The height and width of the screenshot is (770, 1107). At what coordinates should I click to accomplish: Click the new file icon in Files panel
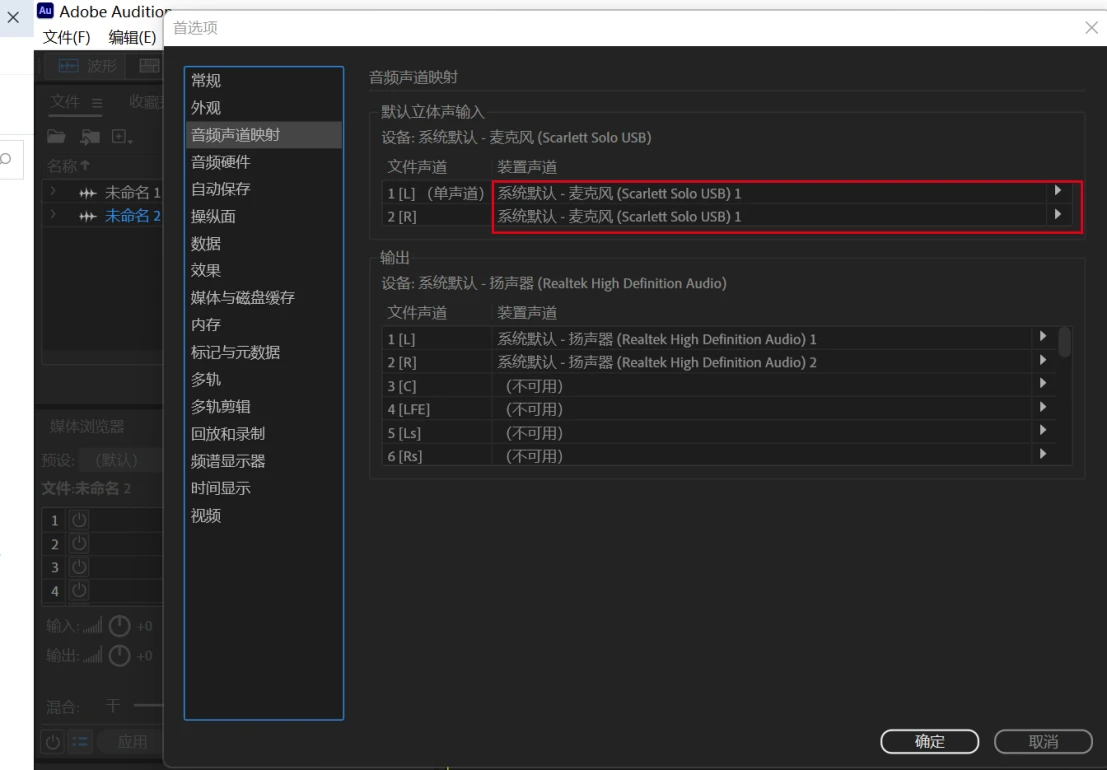click(121, 136)
